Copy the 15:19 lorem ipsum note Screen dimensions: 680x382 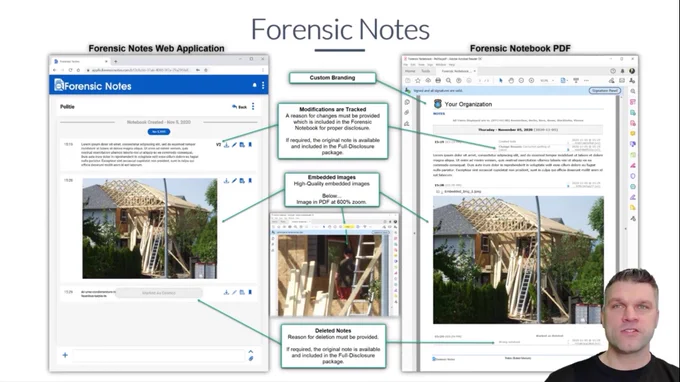click(242, 145)
